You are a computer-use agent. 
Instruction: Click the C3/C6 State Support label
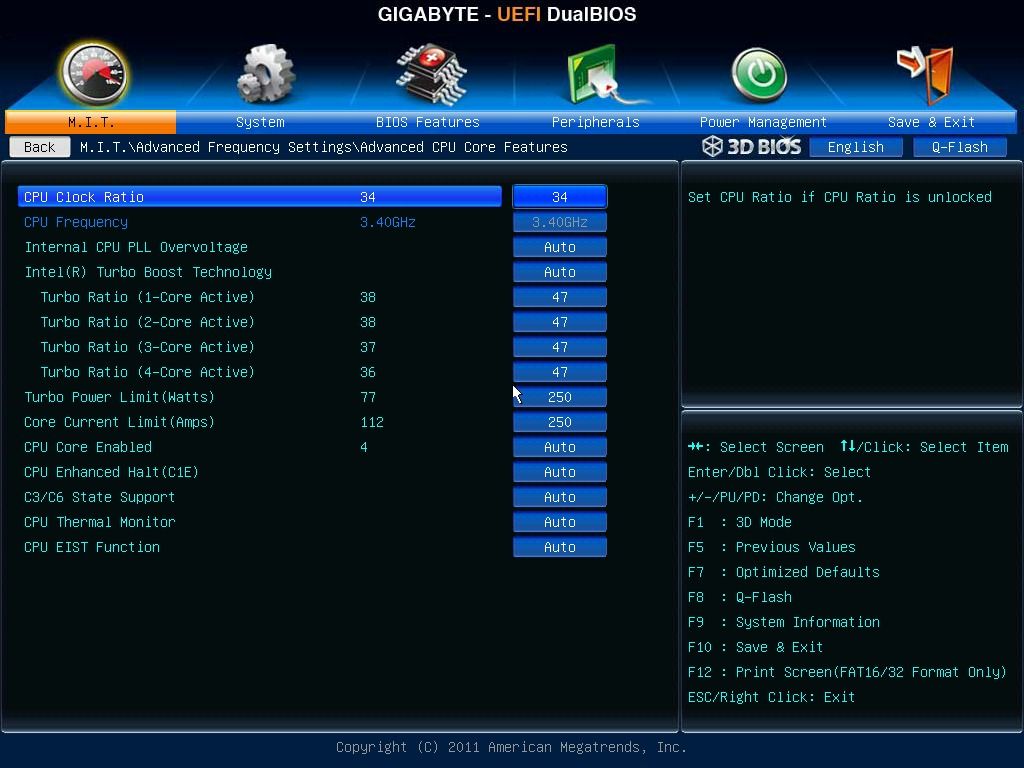tap(99, 497)
